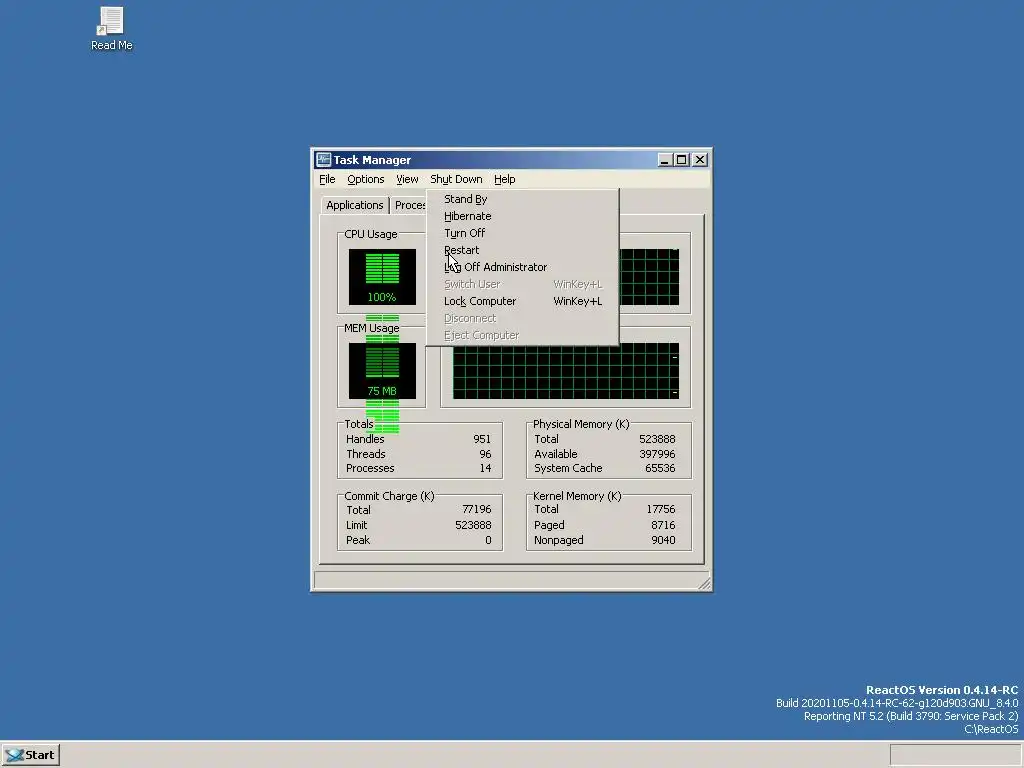1024x768 pixels.
Task: Choose Turn Off menu entry
Action: 522,233
